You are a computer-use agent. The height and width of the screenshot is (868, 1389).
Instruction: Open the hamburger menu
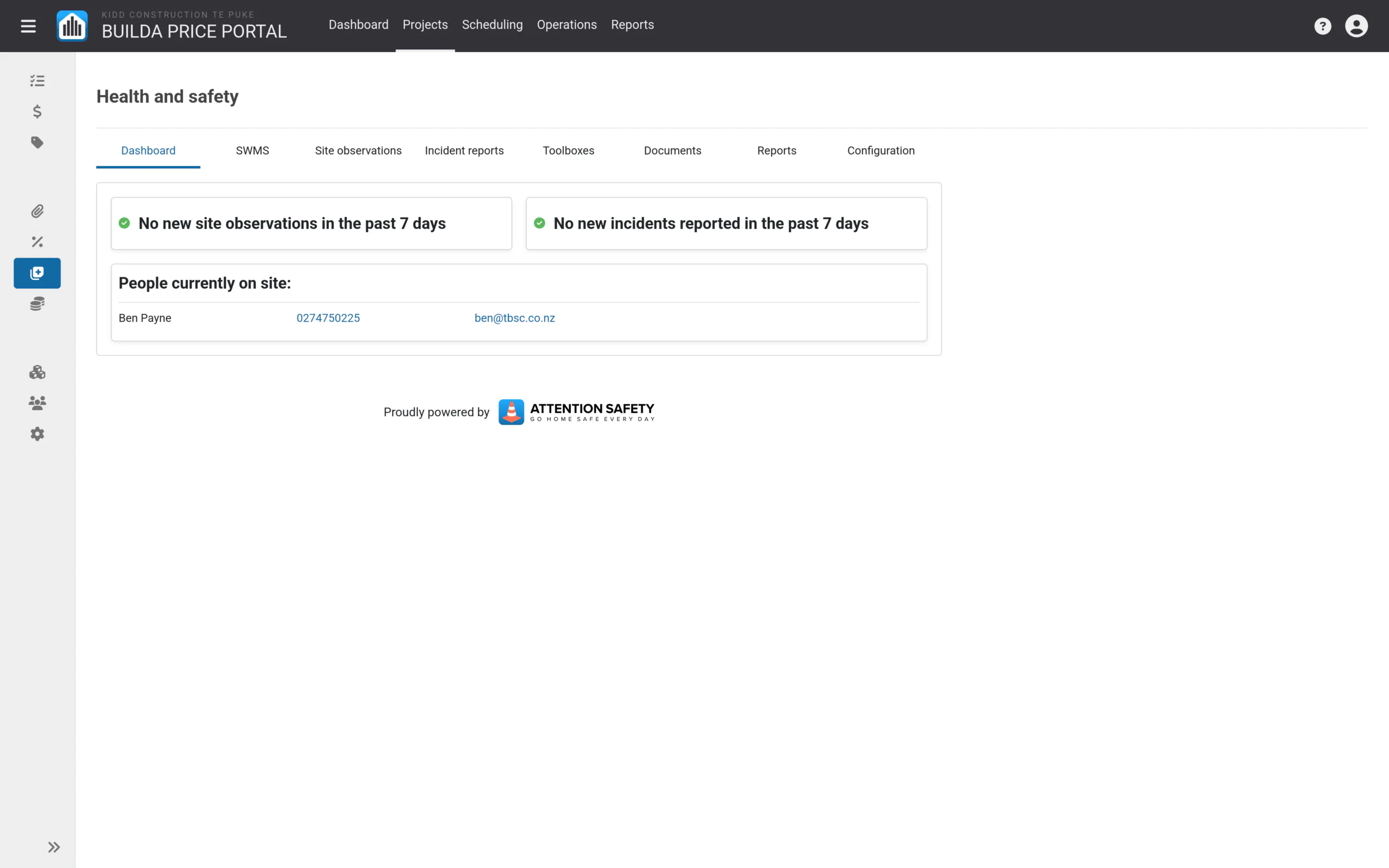[28, 26]
